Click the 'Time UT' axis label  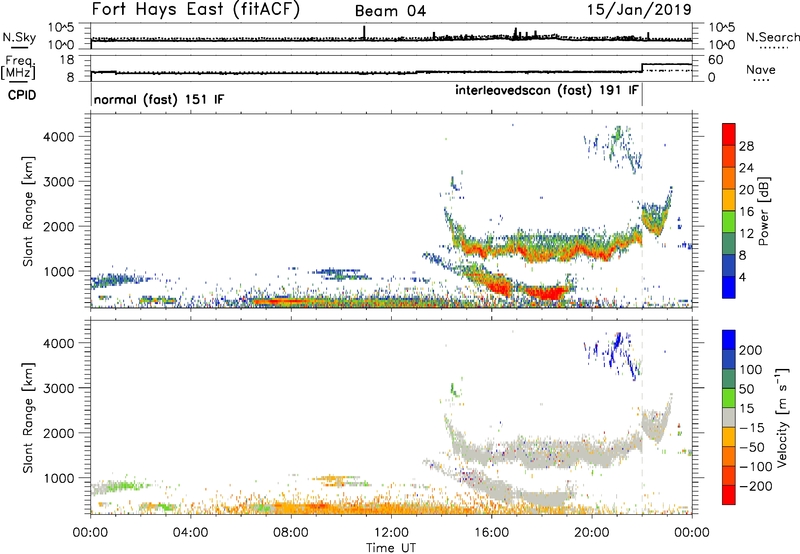click(x=391, y=548)
